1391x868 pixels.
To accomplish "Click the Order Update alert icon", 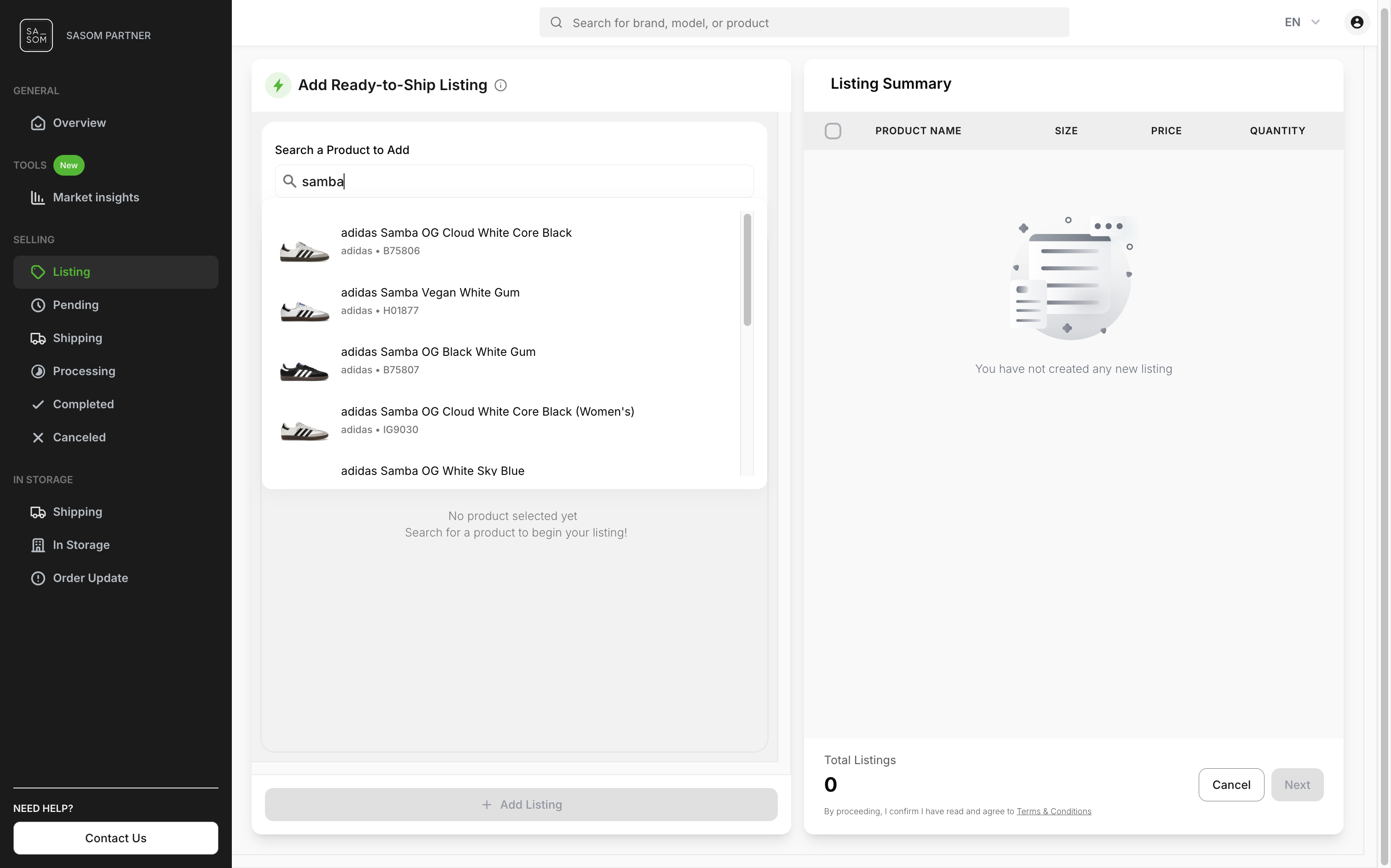I will click(x=38, y=578).
